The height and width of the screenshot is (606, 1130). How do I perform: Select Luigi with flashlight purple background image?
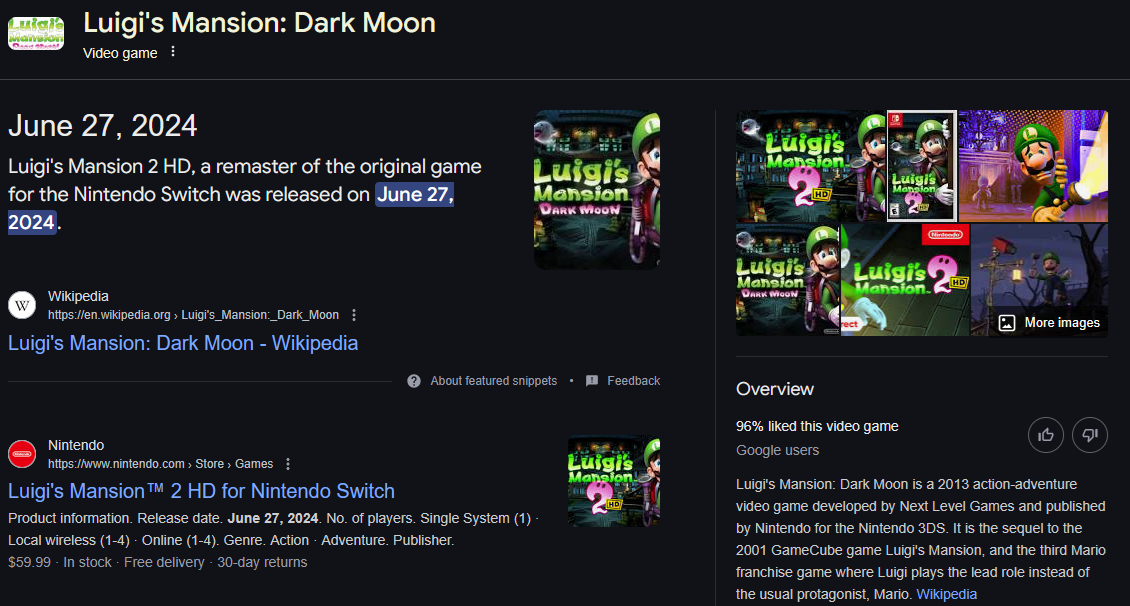(x=1032, y=165)
